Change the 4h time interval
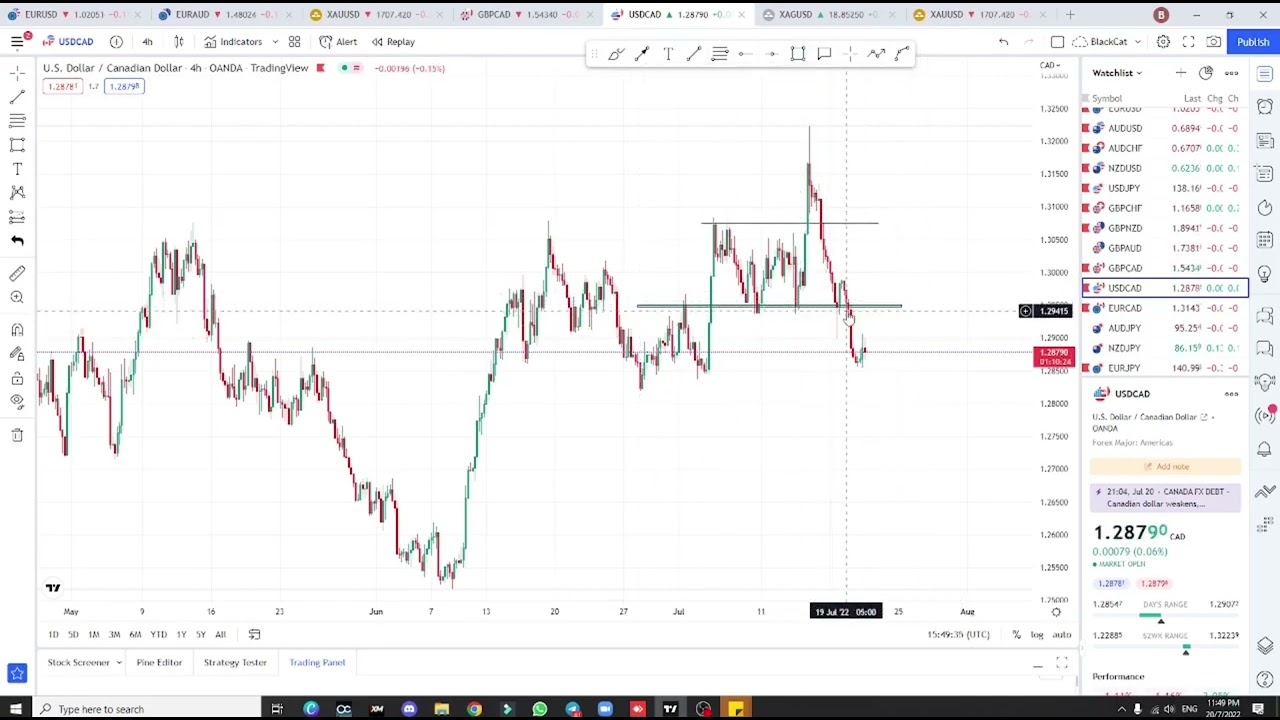1280x720 pixels. [147, 42]
